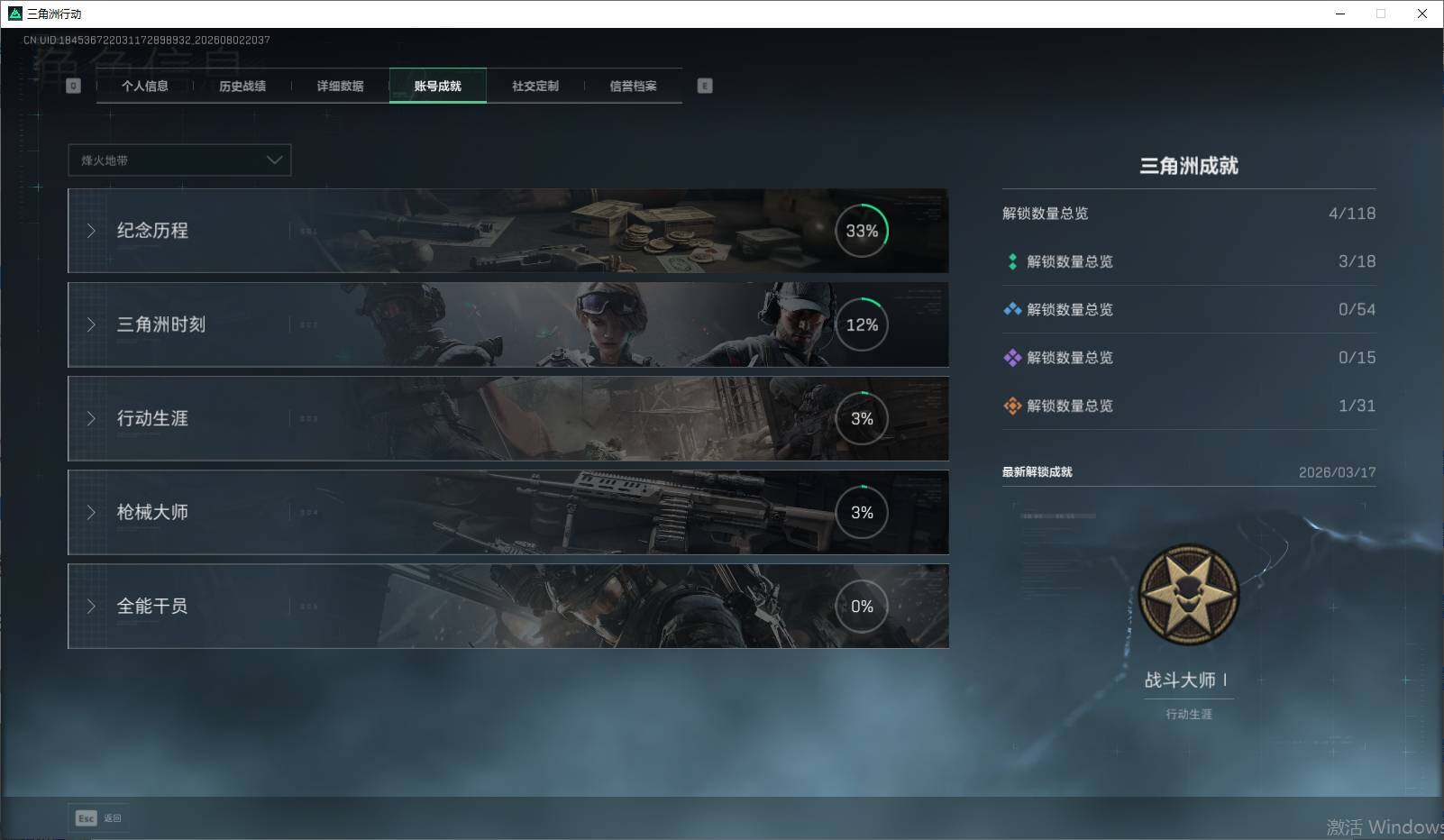This screenshot has height=840, width=1444.
Task: Click the 3% progress ring in 行动生涯 row
Action: pos(862,418)
